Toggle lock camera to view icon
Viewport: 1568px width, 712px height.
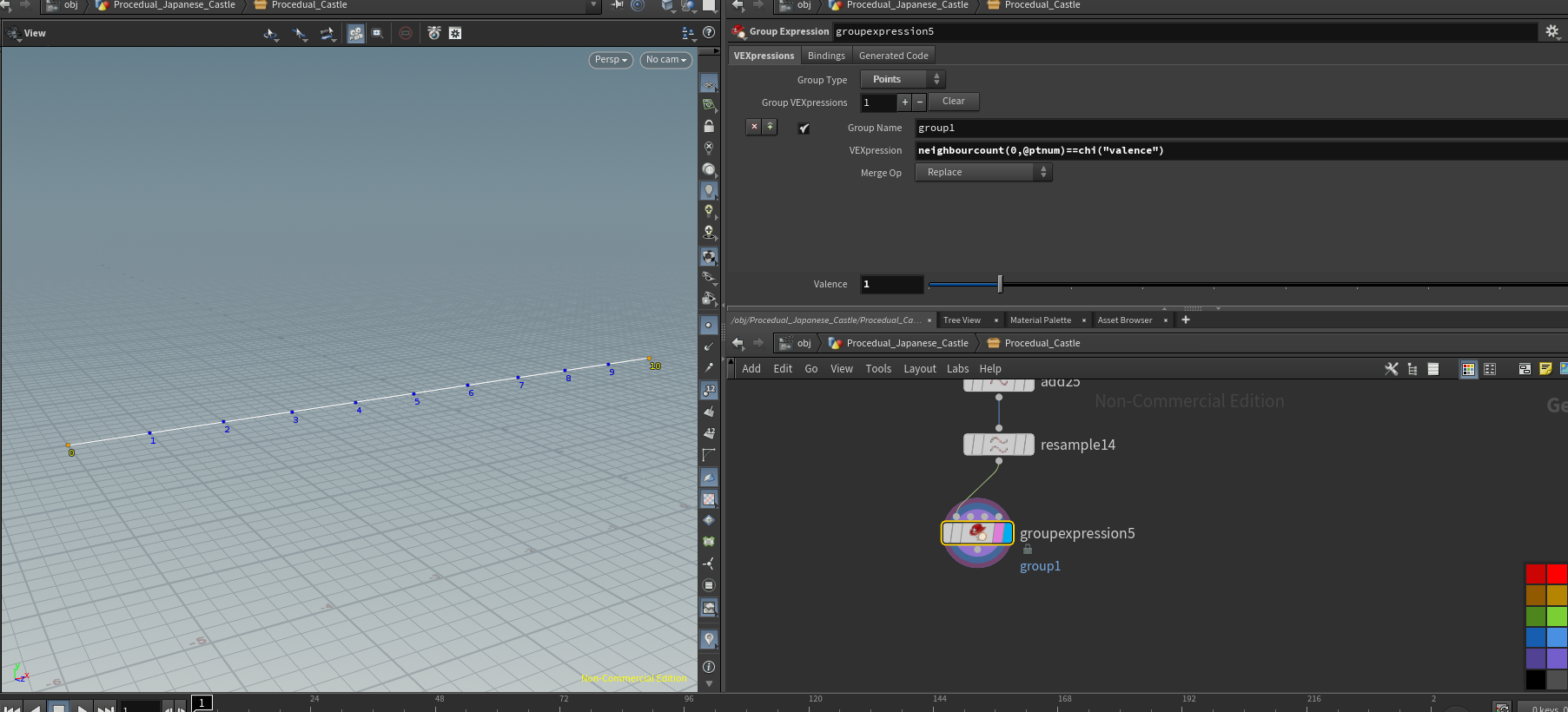coord(709,127)
